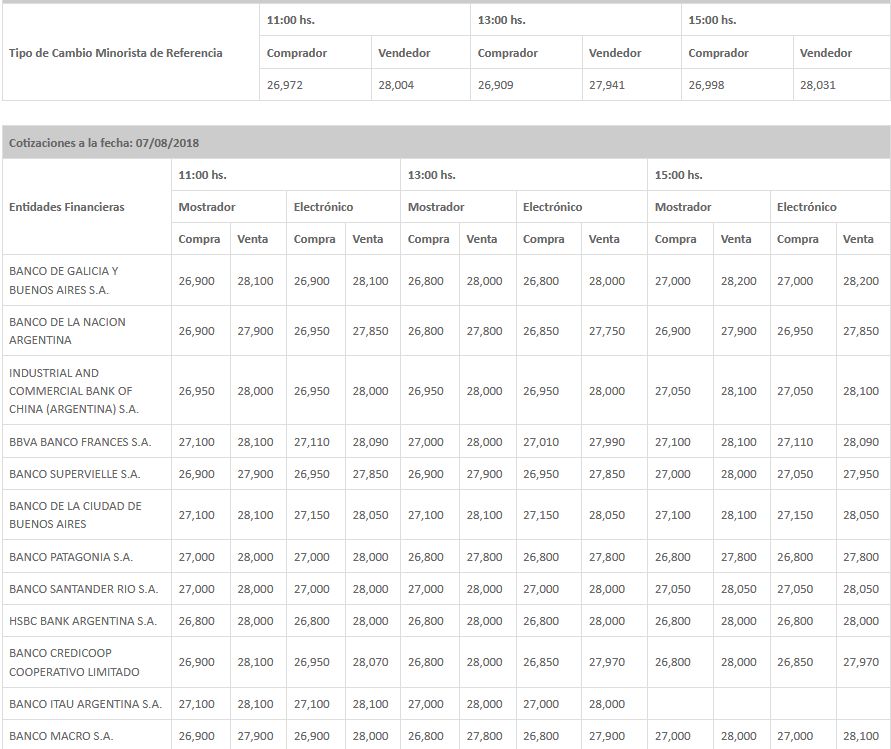Click '15:00 hs.' header in the reference table
891x749 pixels.
[713, 20]
